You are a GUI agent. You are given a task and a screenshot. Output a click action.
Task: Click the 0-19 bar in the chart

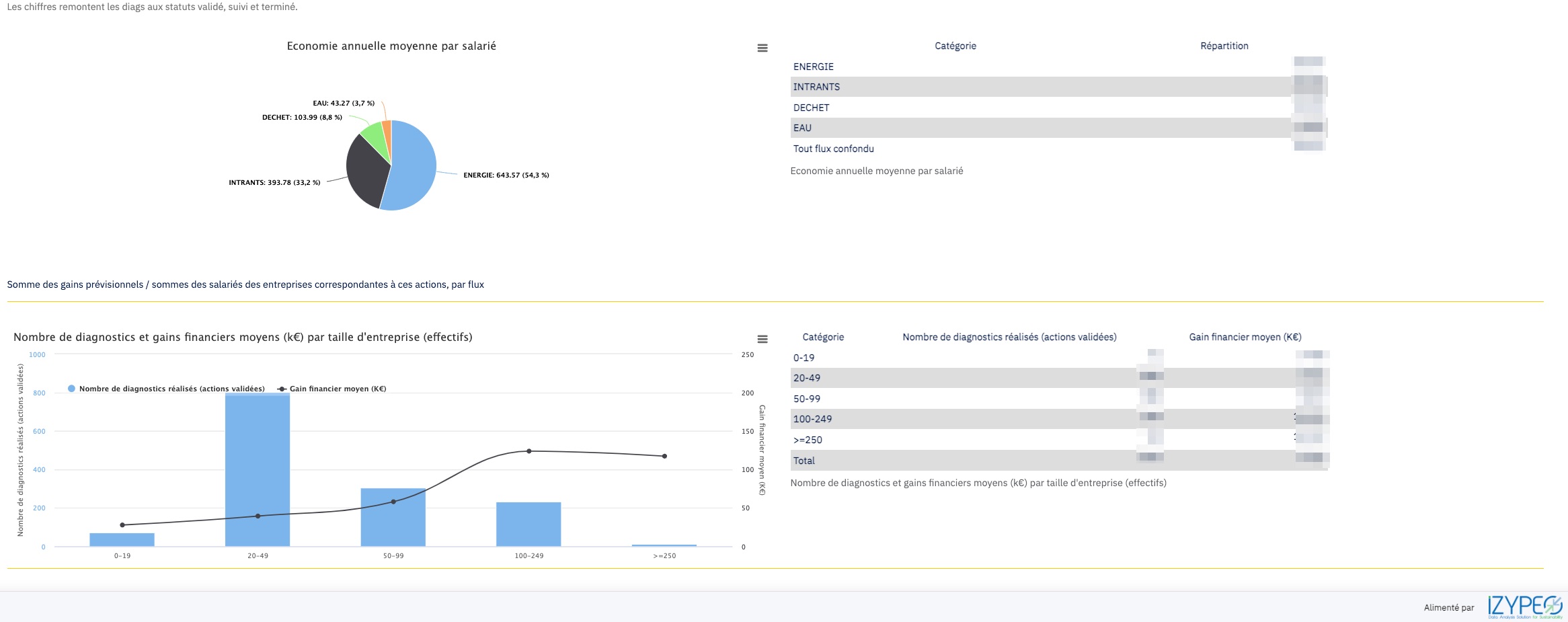click(x=122, y=539)
